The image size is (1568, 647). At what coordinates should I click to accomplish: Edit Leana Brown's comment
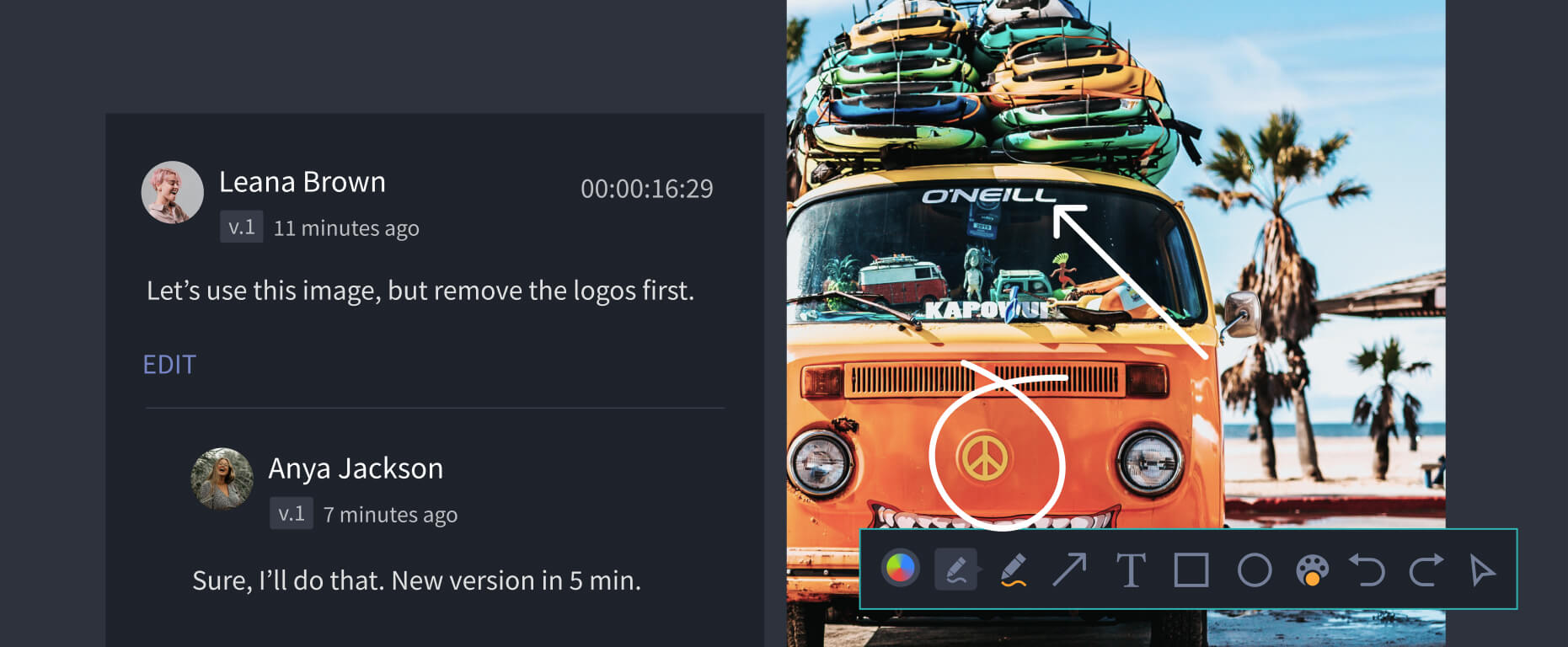(169, 364)
